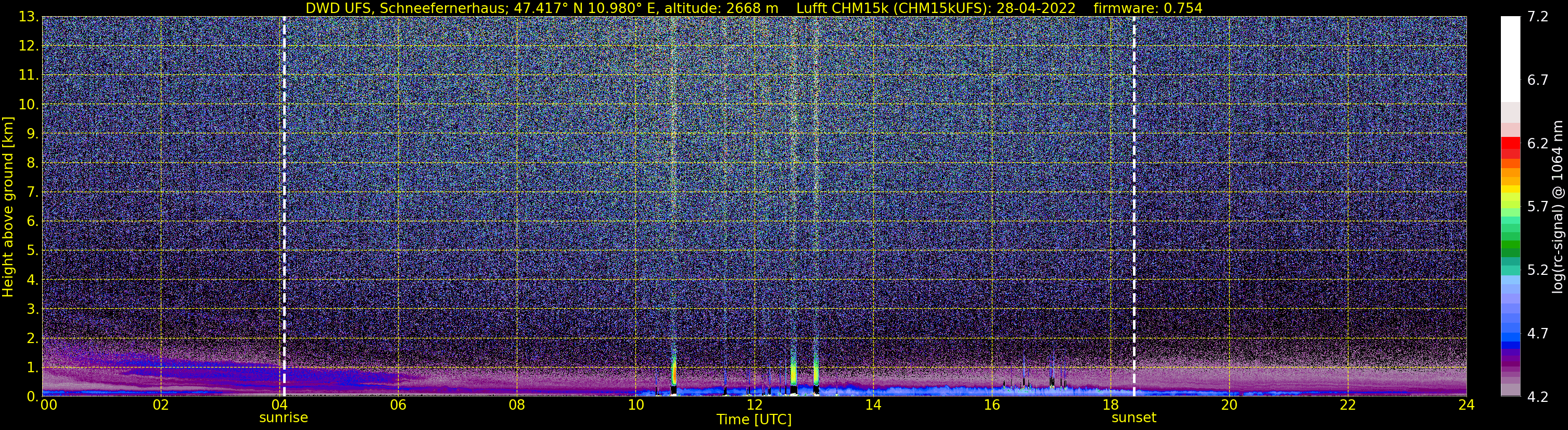Screen dimensions: 1568x430
Task: Click the '10' time tick label
Action: [x=635, y=405]
